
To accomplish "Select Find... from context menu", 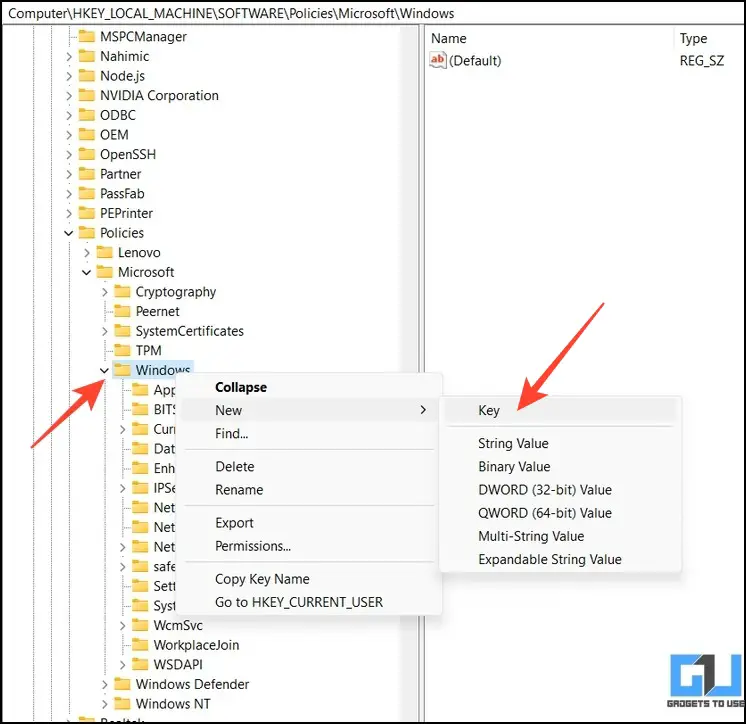I will (x=308, y=433).
